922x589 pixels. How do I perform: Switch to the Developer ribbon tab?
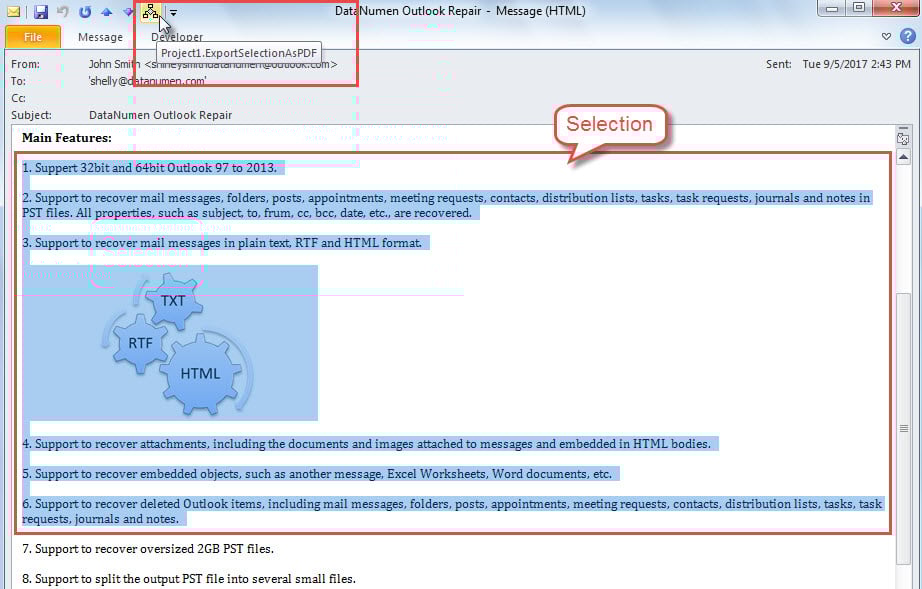point(176,37)
